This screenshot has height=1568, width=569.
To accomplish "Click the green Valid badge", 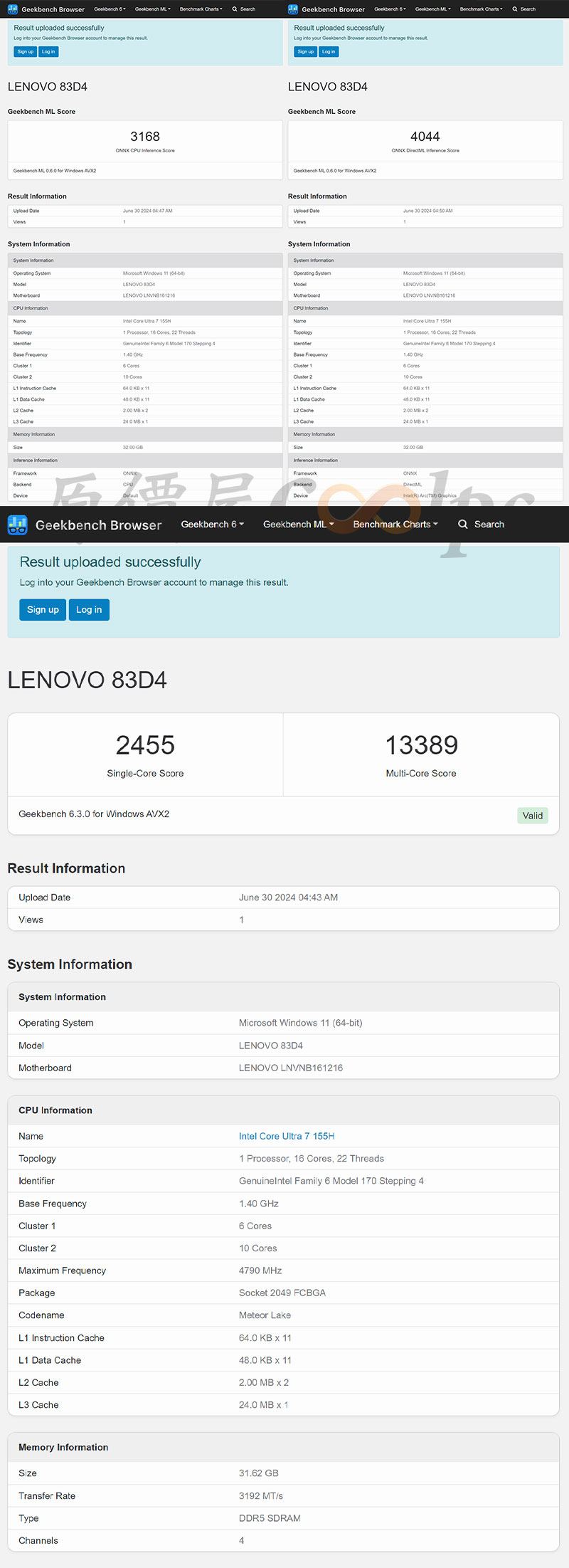I will (533, 816).
